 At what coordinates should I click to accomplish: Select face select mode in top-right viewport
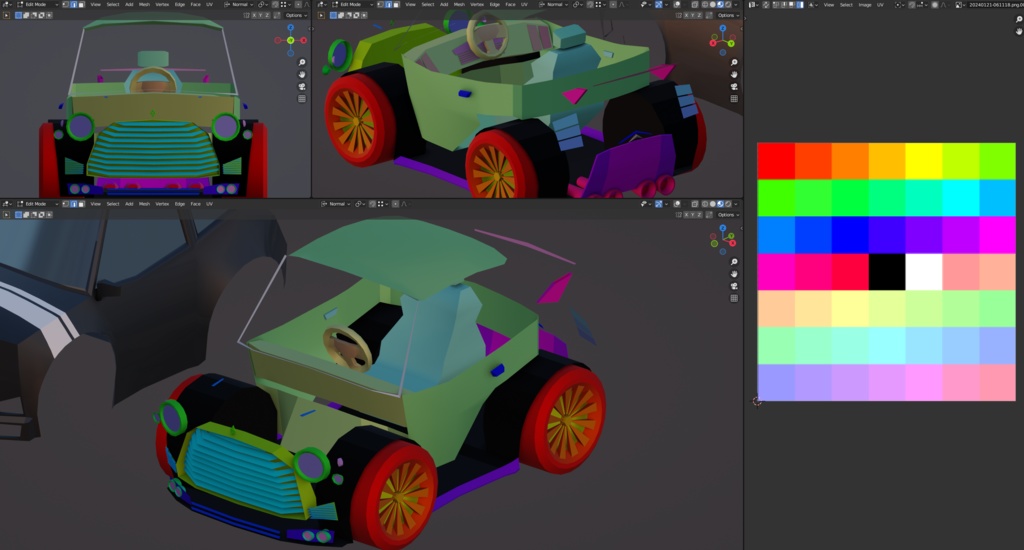(396, 4)
